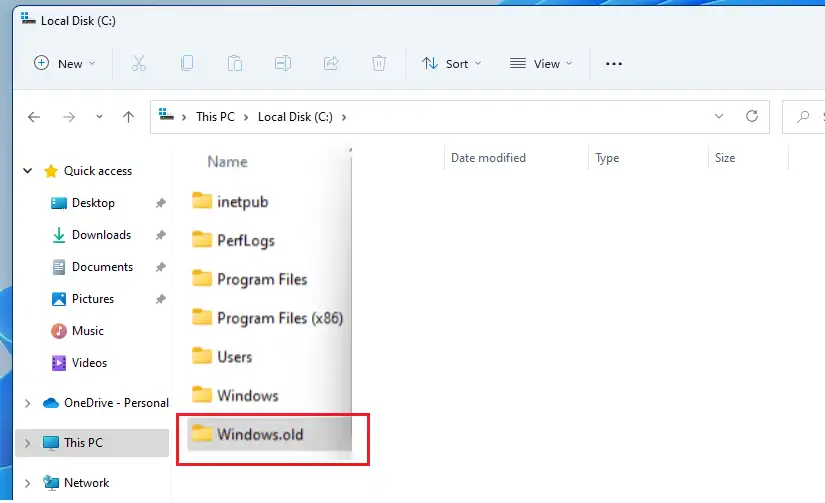Click the pin icon beside Documents
The width and height of the screenshot is (825, 503).
[160, 267]
